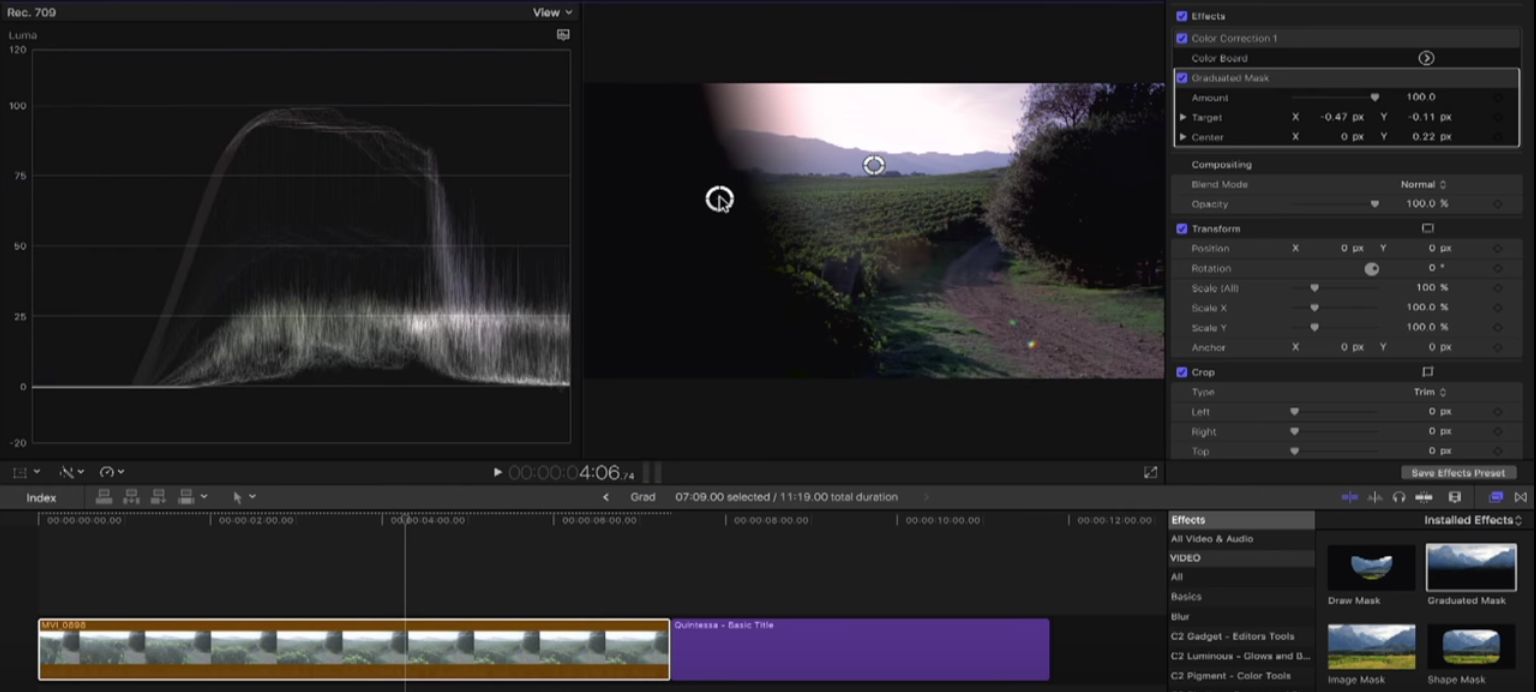The width and height of the screenshot is (1536, 692).
Task: Uncheck the Effects checkbox
Action: click(x=1181, y=16)
